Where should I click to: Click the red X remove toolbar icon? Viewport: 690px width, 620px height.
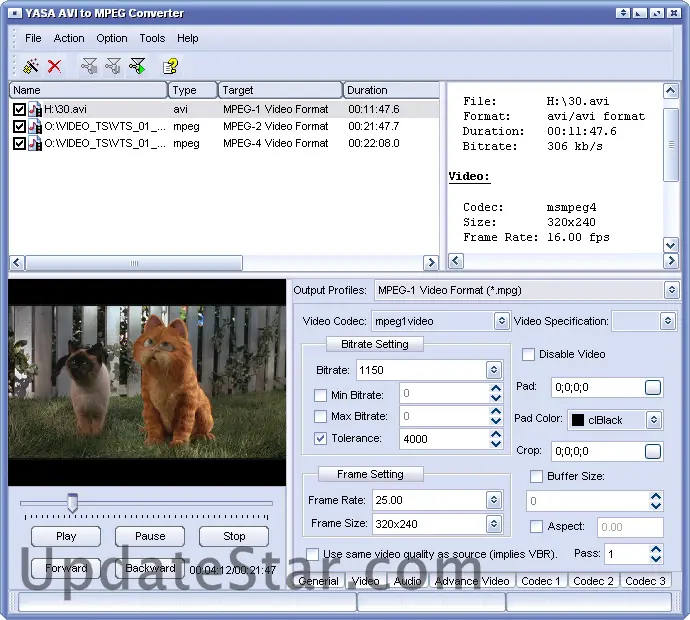55,66
